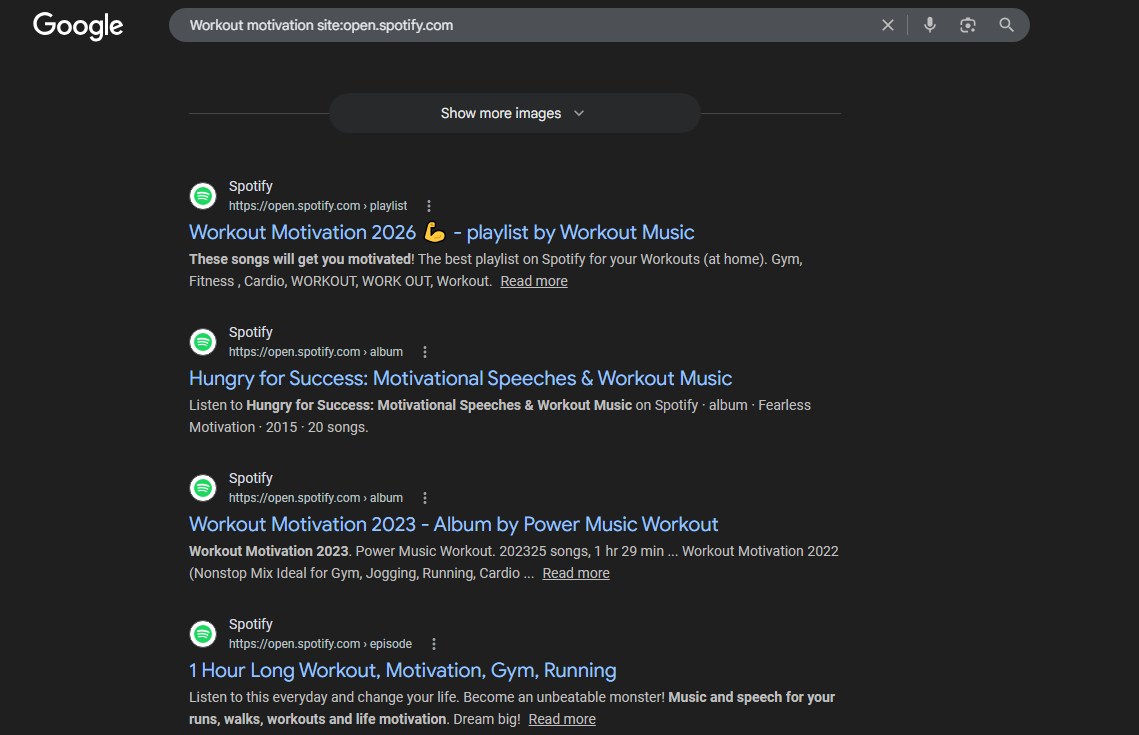Click Spotify site name above the playlist result
Screen dimensions: 1139x735
251,187
